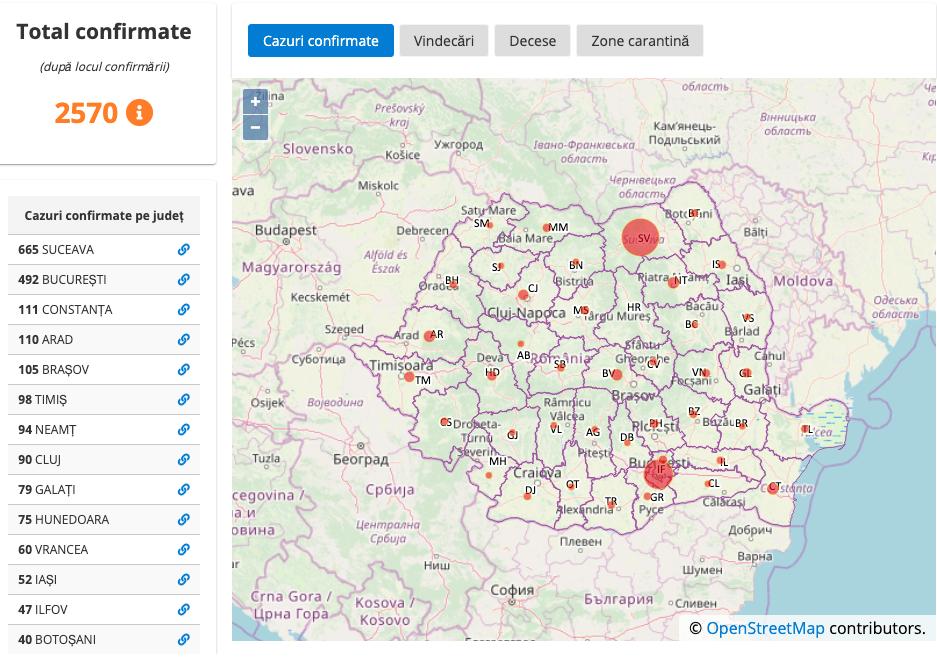The height and width of the screenshot is (657, 937).
Task: Select the Hunedoara row in county list
Action: point(104,520)
